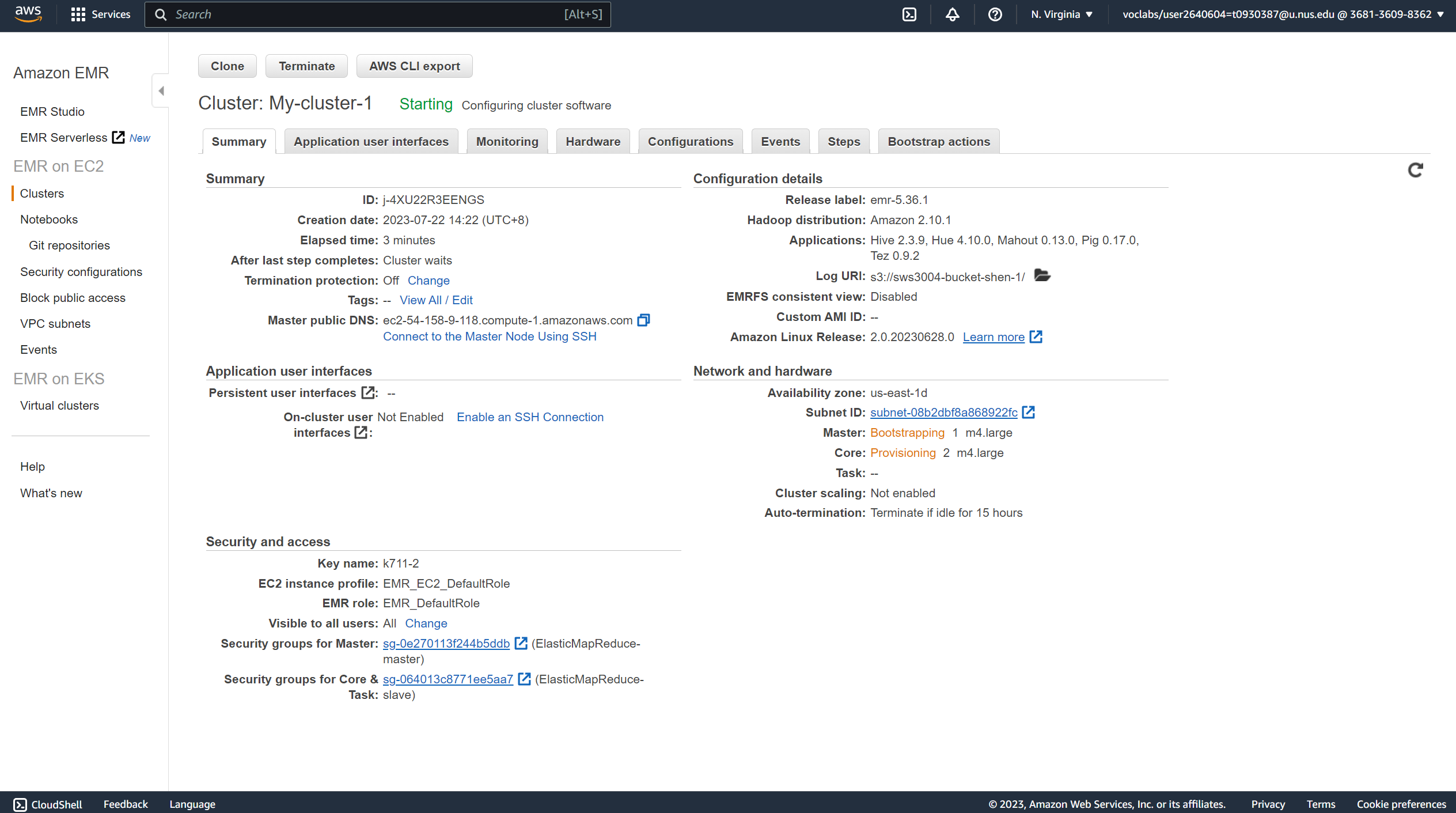Click the AWS CLI export button

pos(415,66)
